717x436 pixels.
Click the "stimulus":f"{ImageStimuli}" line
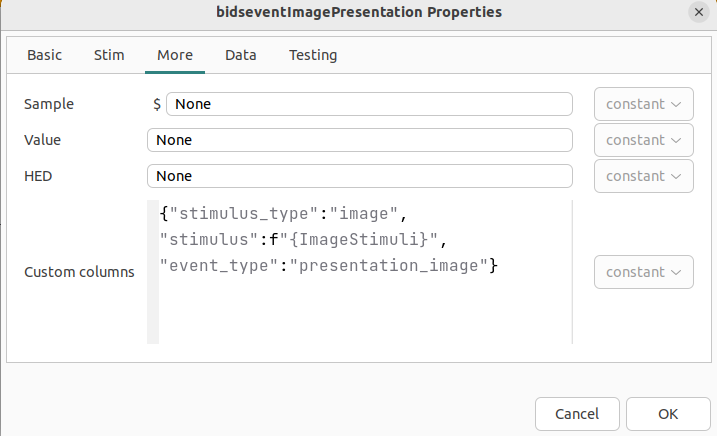point(303,239)
